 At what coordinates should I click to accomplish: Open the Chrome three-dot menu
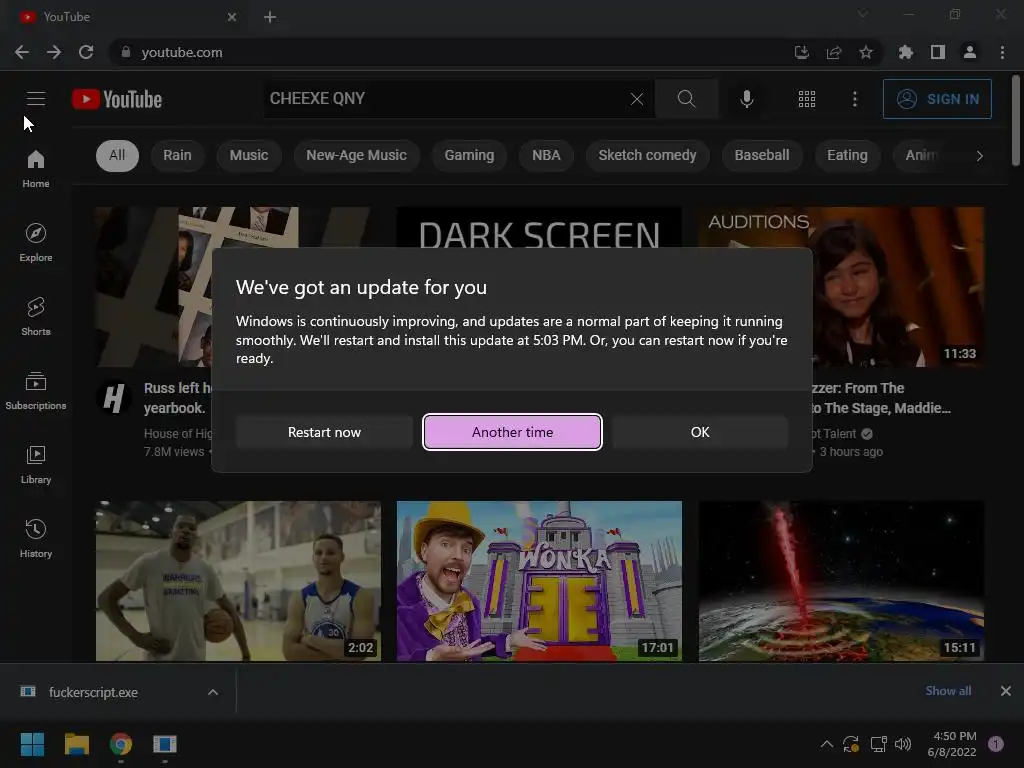point(1002,52)
